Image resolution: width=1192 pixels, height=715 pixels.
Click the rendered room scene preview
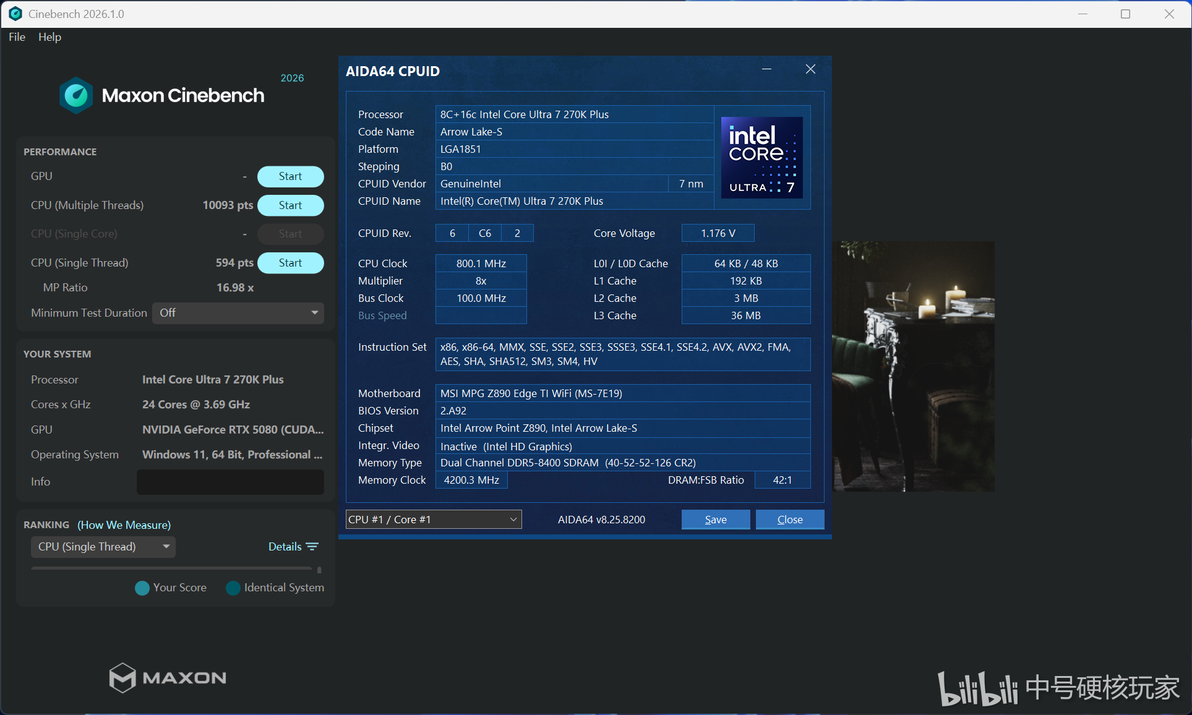(x=913, y=366)
